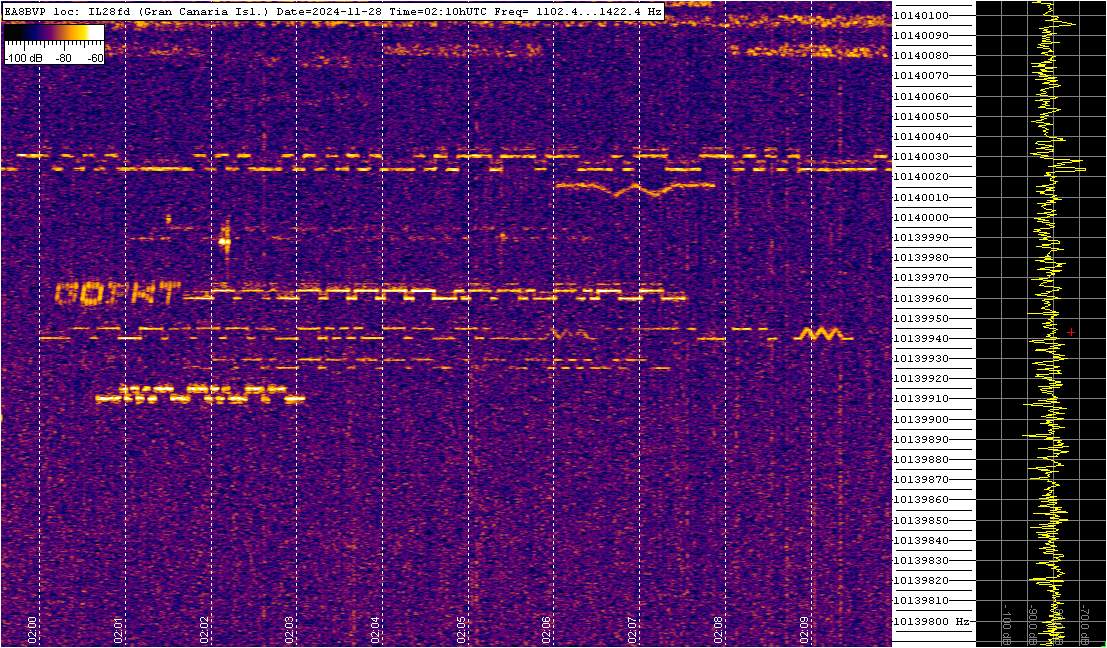This screenshot has height=648, width=1107.
Task: Click the 02:03 dashed time gridline label
Action: [289, 628]
